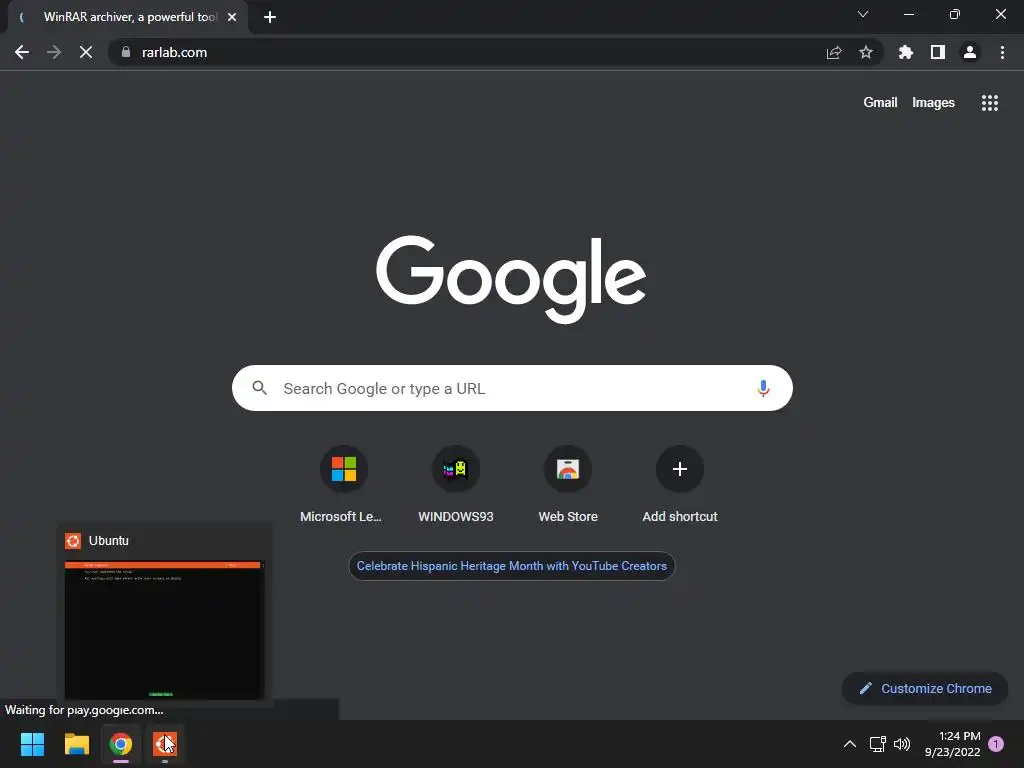
Task: Toggle the Chrome side panel
Action: click(938, 52)
